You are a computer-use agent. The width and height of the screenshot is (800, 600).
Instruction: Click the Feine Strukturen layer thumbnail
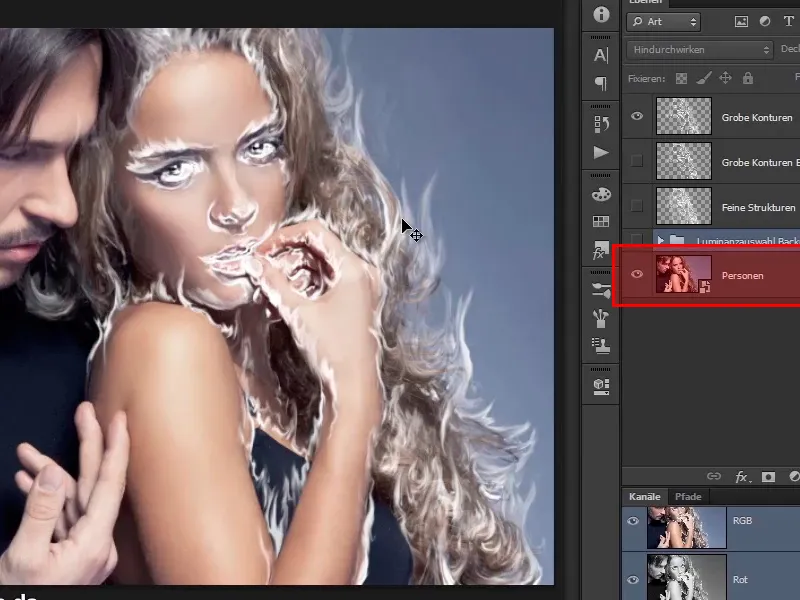point(683,206)
